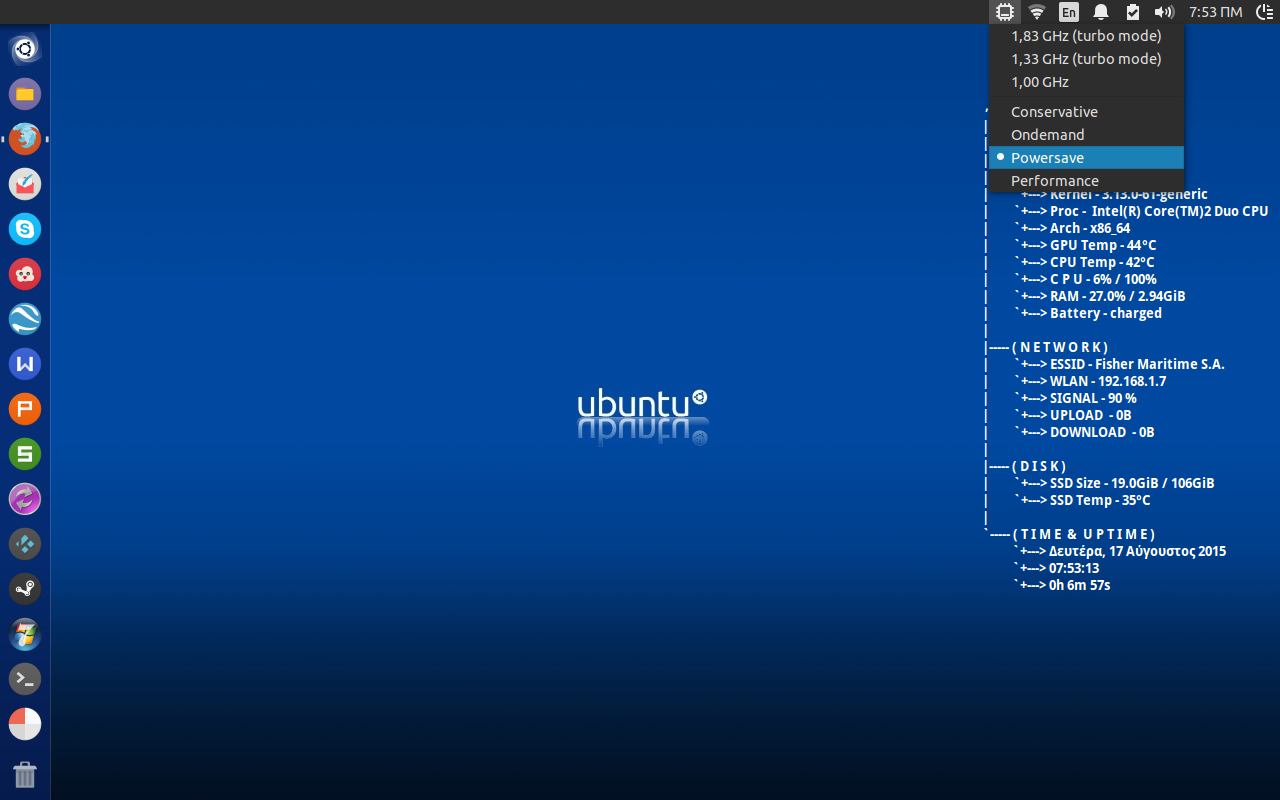Pick the Conservative governor
Image resolution: width=1280 pixels, height=800 pixels.
tap(1054, 112)
